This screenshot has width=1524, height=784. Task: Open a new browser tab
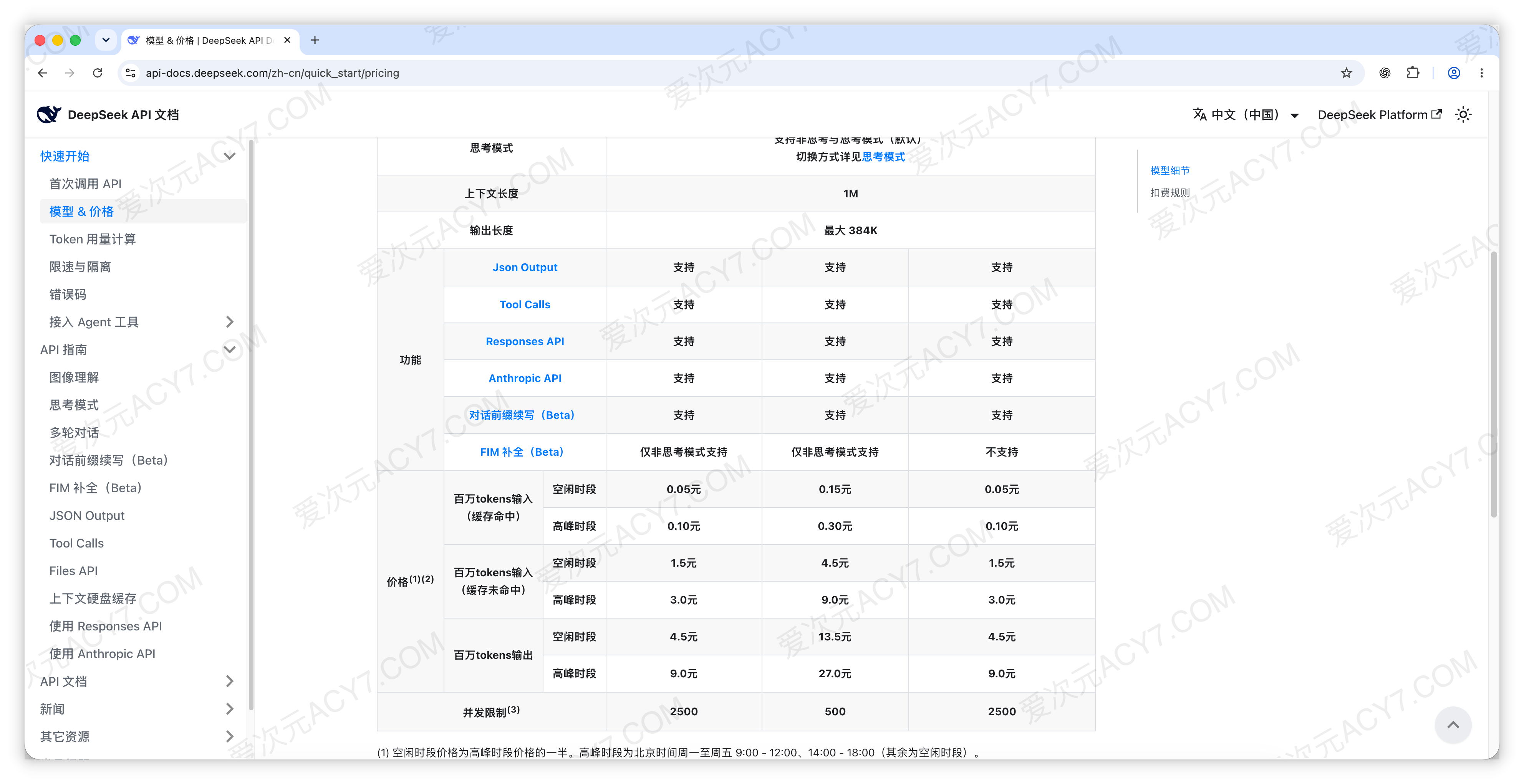click(x=315, y=40)
